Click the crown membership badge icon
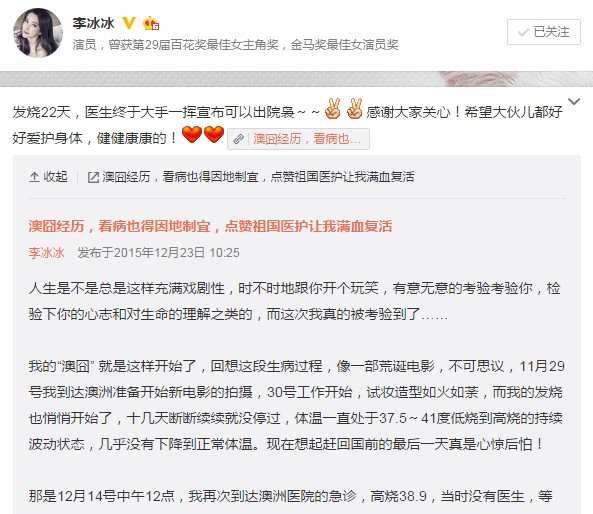This screenshot has width=593, height=514. [151, 23]
